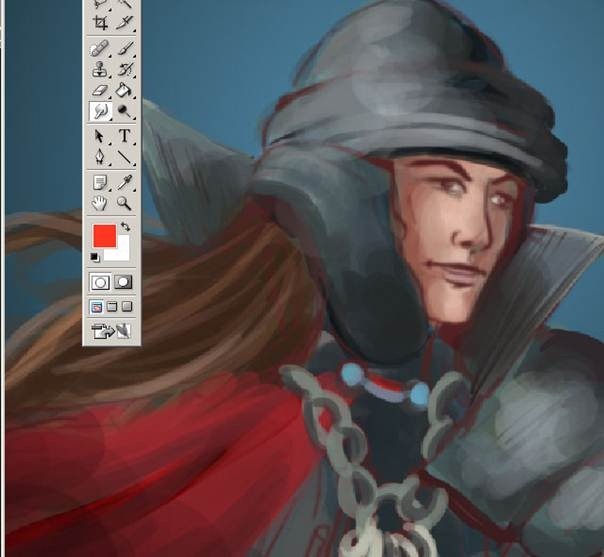Select the Brush tool

(x=125, y=49)
